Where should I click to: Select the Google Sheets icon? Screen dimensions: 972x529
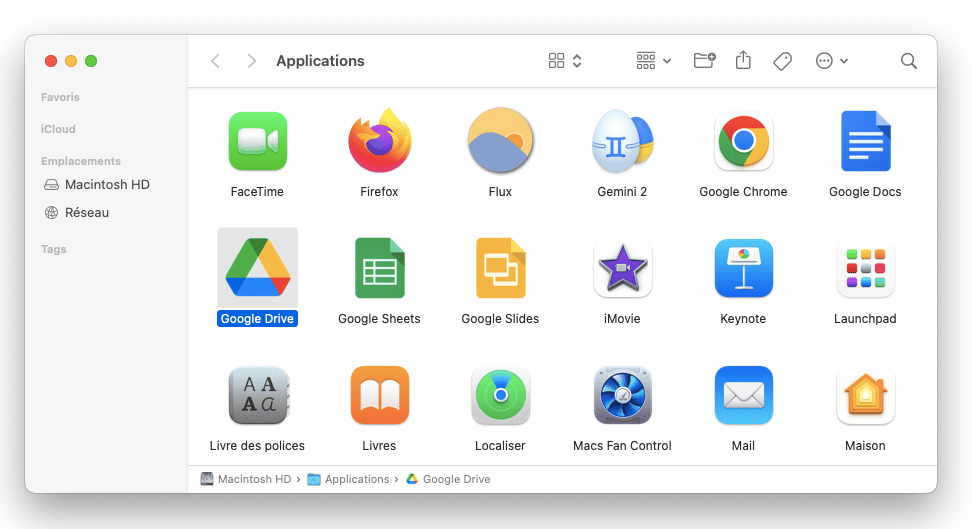(x=379, y=268)
